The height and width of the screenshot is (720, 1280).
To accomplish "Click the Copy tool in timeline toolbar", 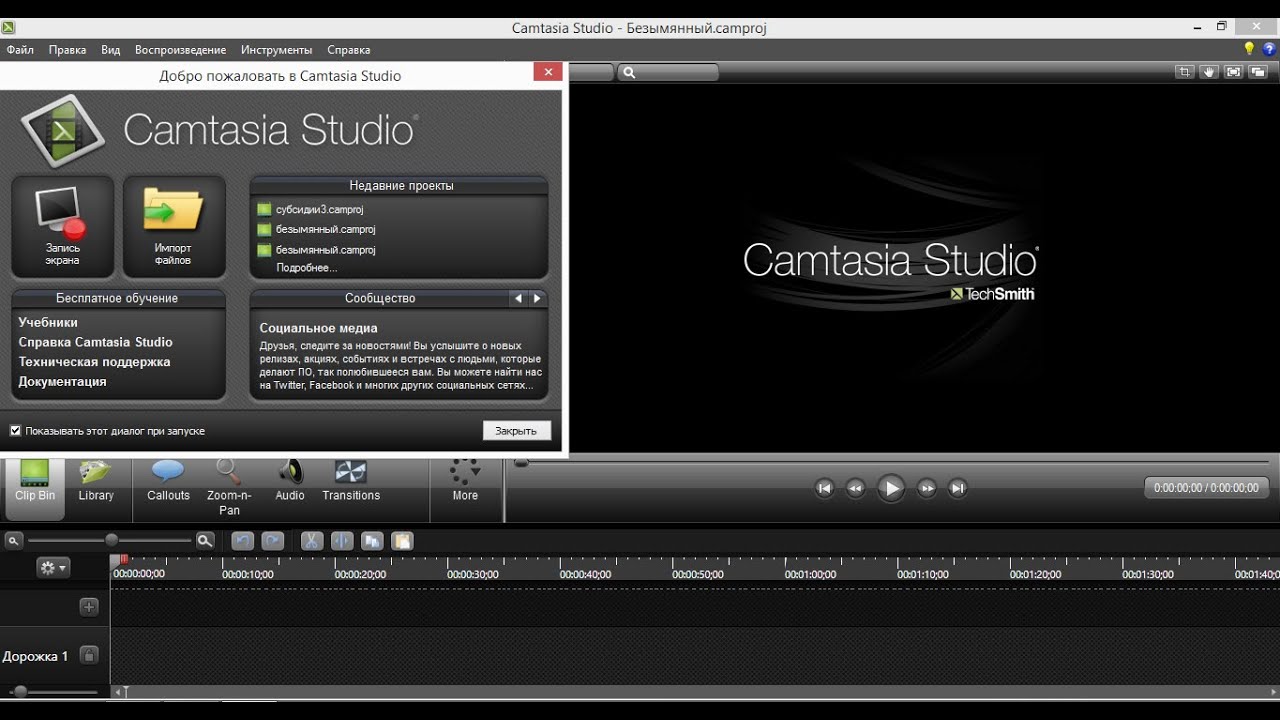I will (x=372, y=541).
